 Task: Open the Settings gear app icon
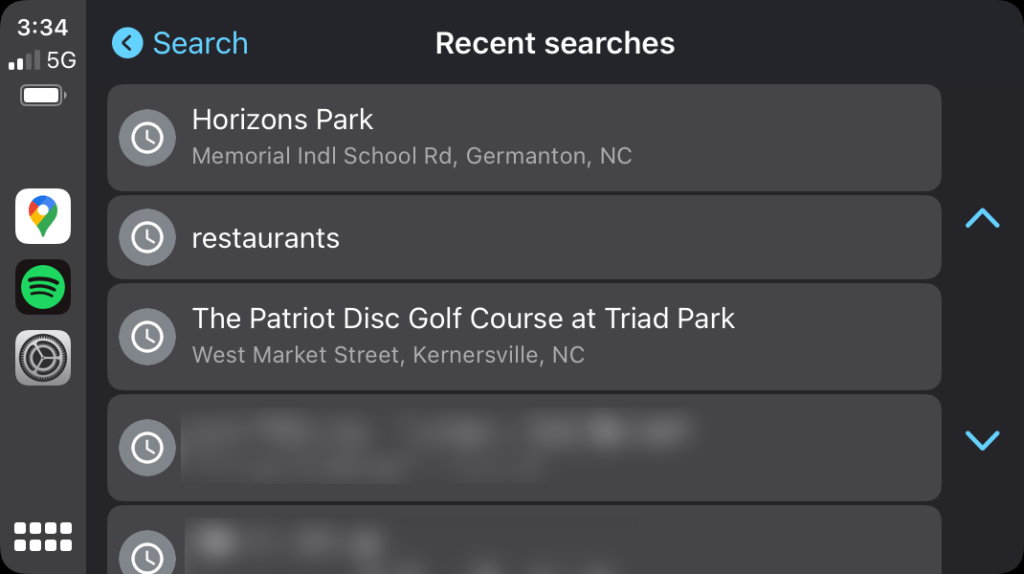pyautogui.click(x=43, y=358)
